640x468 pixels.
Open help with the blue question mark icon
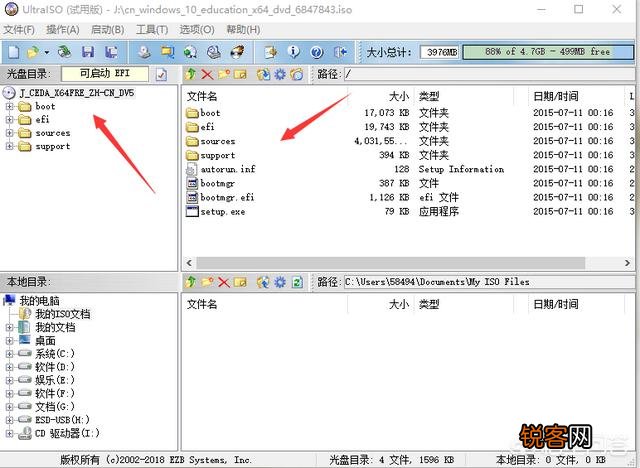coord(317,52)
